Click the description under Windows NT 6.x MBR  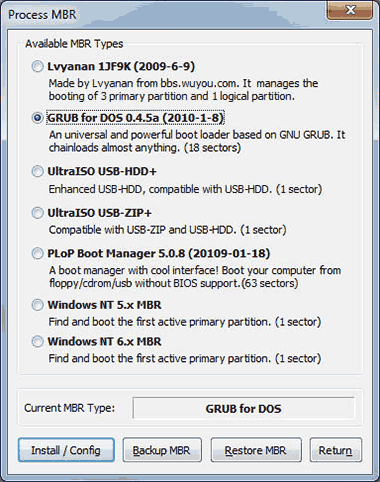[x=185, y=358]
